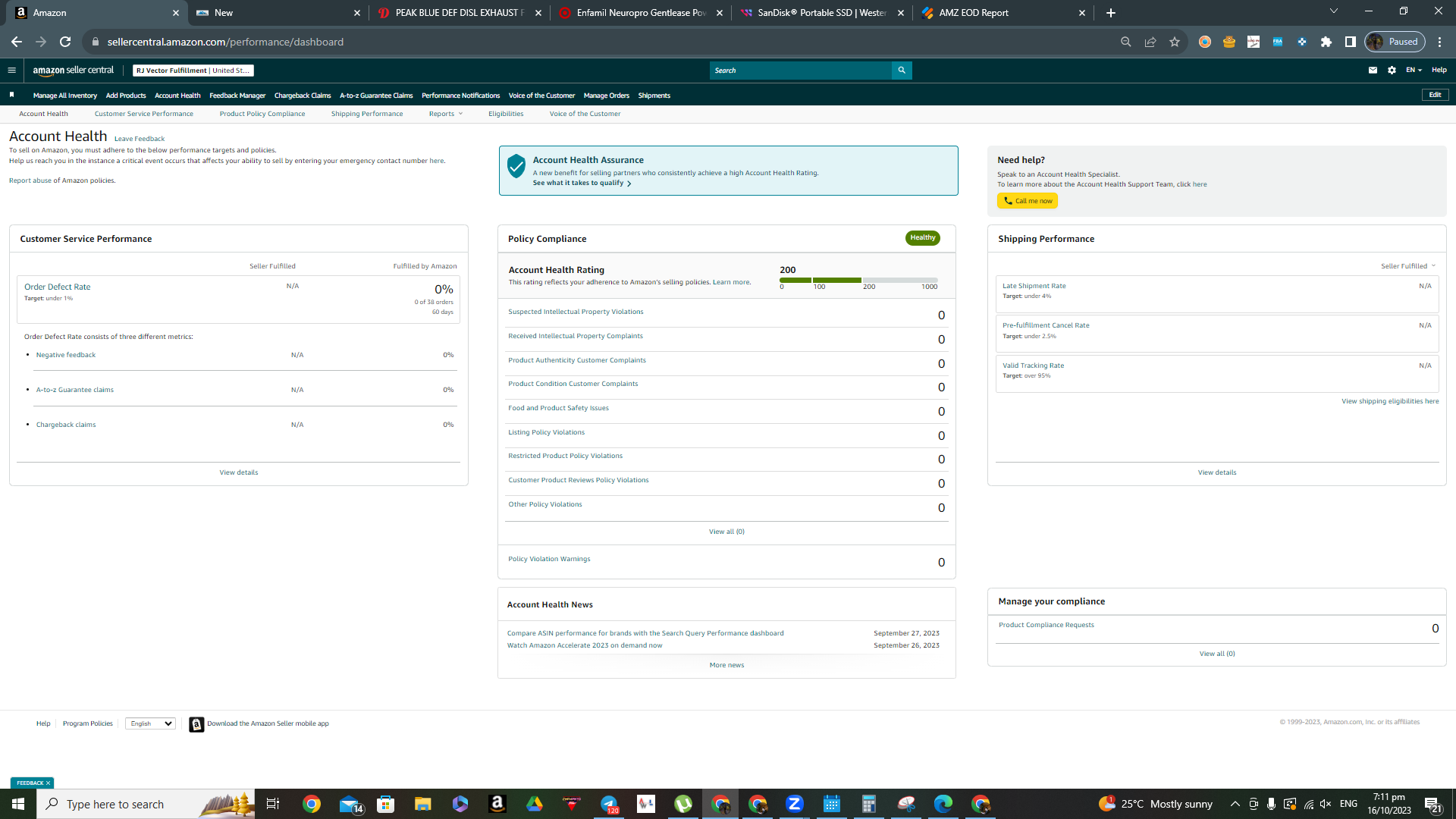This screenshot has width=1456, height=819.
Task: Open the mail messages icon
Action: (1373, 71)
